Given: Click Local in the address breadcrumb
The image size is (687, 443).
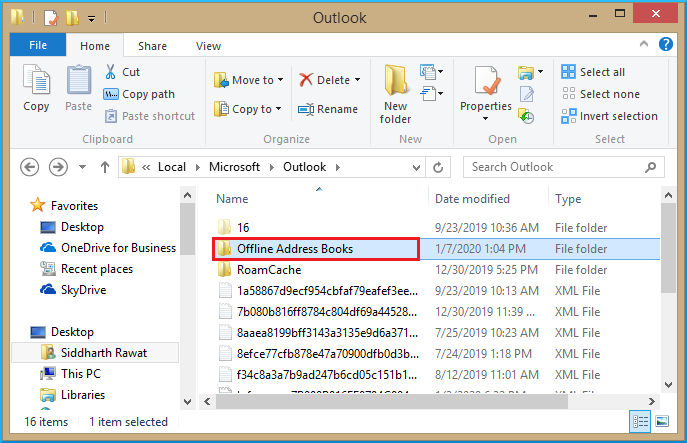Looking at the screenshot, I should pyautogui.click(x=172, y=167).
